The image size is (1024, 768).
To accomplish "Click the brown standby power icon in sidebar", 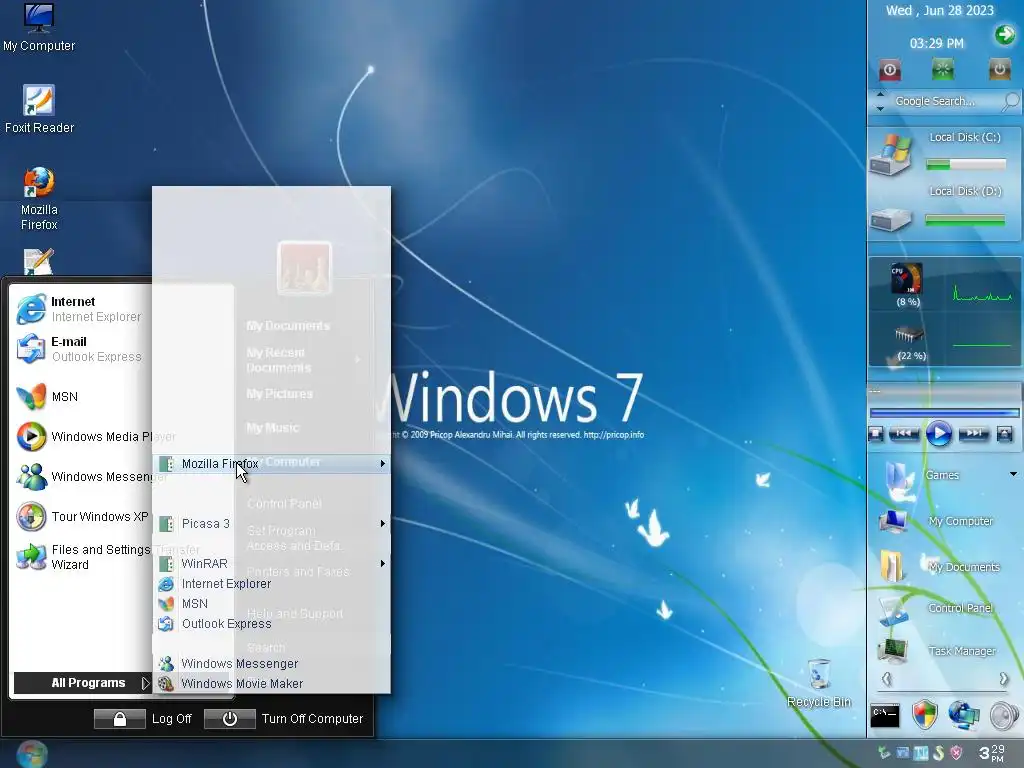I will (999, 69).
